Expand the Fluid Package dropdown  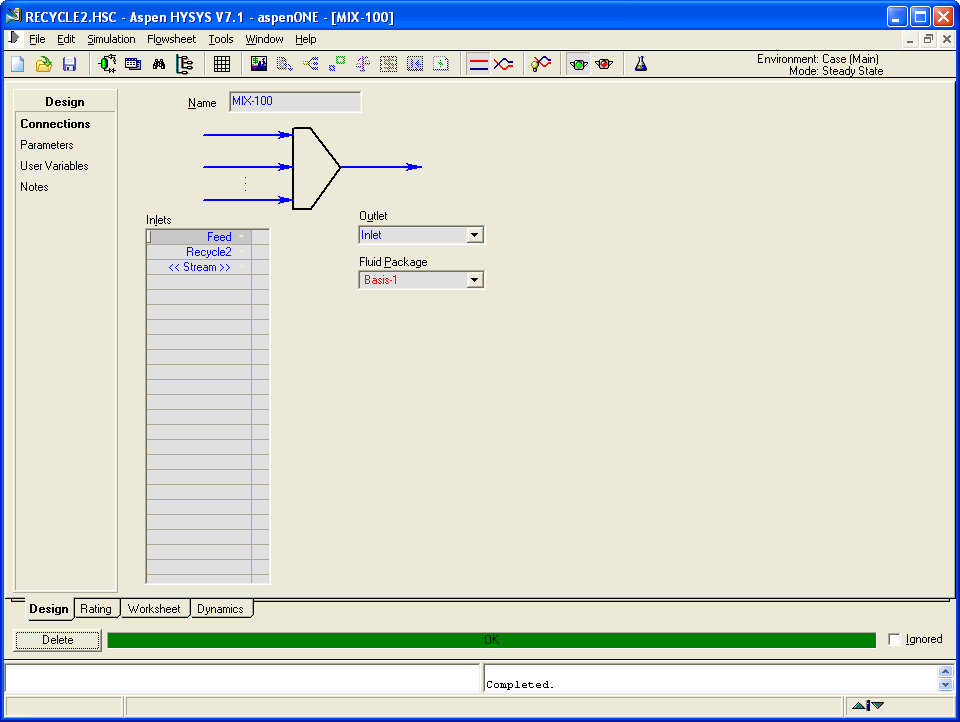tap(475, 280)
